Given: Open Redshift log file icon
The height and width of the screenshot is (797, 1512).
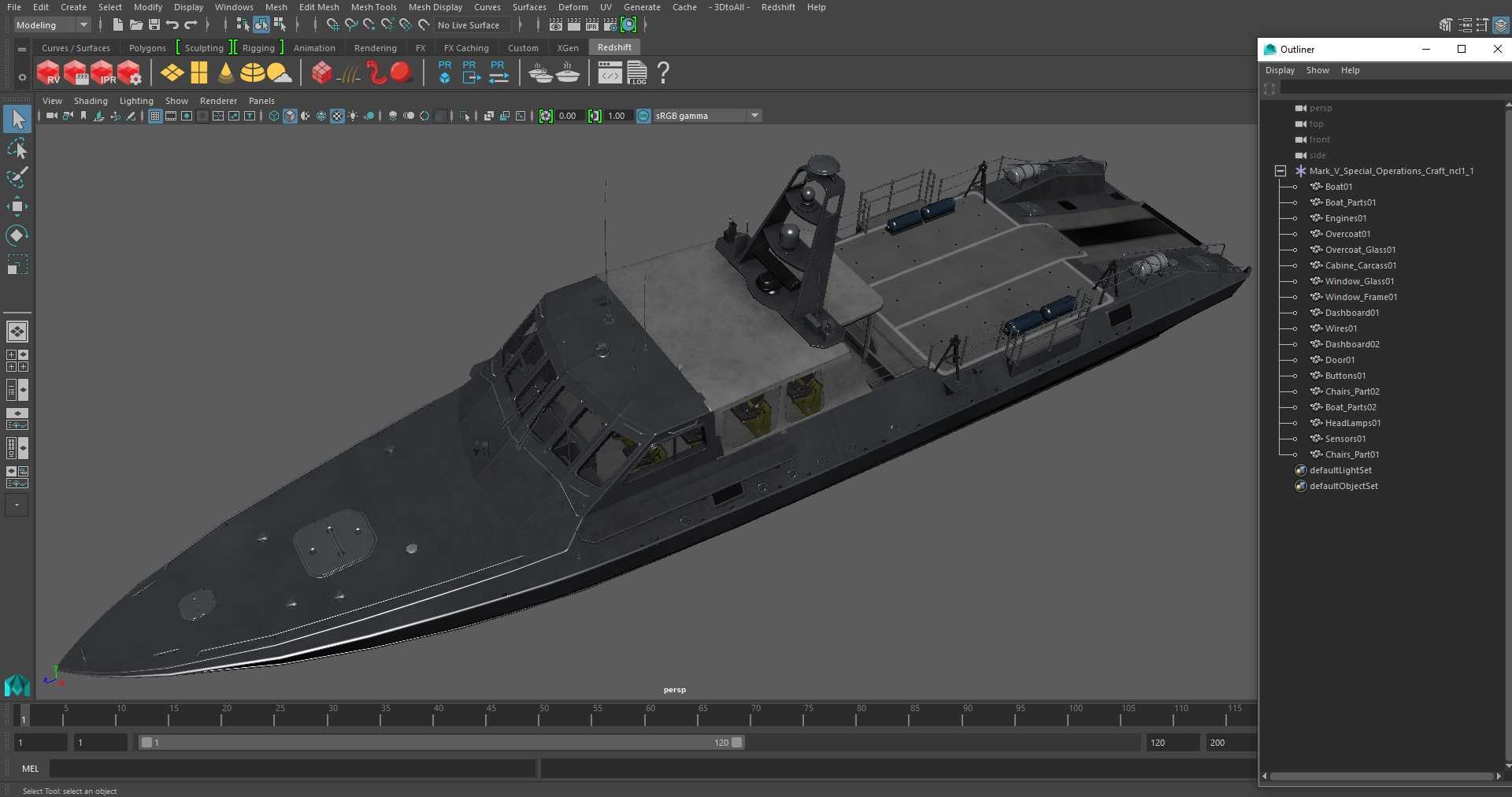Looking at the screenshot, I should [637, 73].
